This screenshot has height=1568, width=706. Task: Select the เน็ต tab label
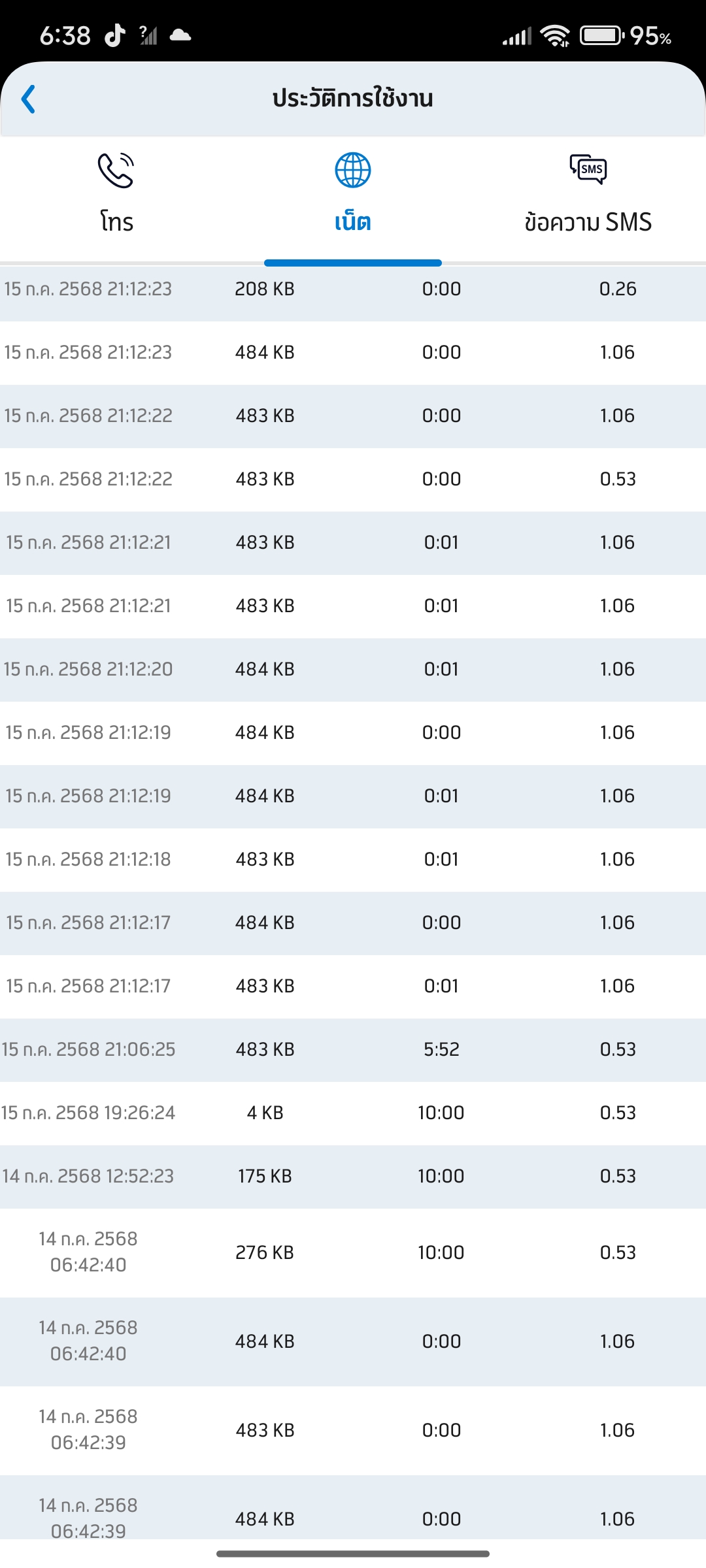pos(353,222)
